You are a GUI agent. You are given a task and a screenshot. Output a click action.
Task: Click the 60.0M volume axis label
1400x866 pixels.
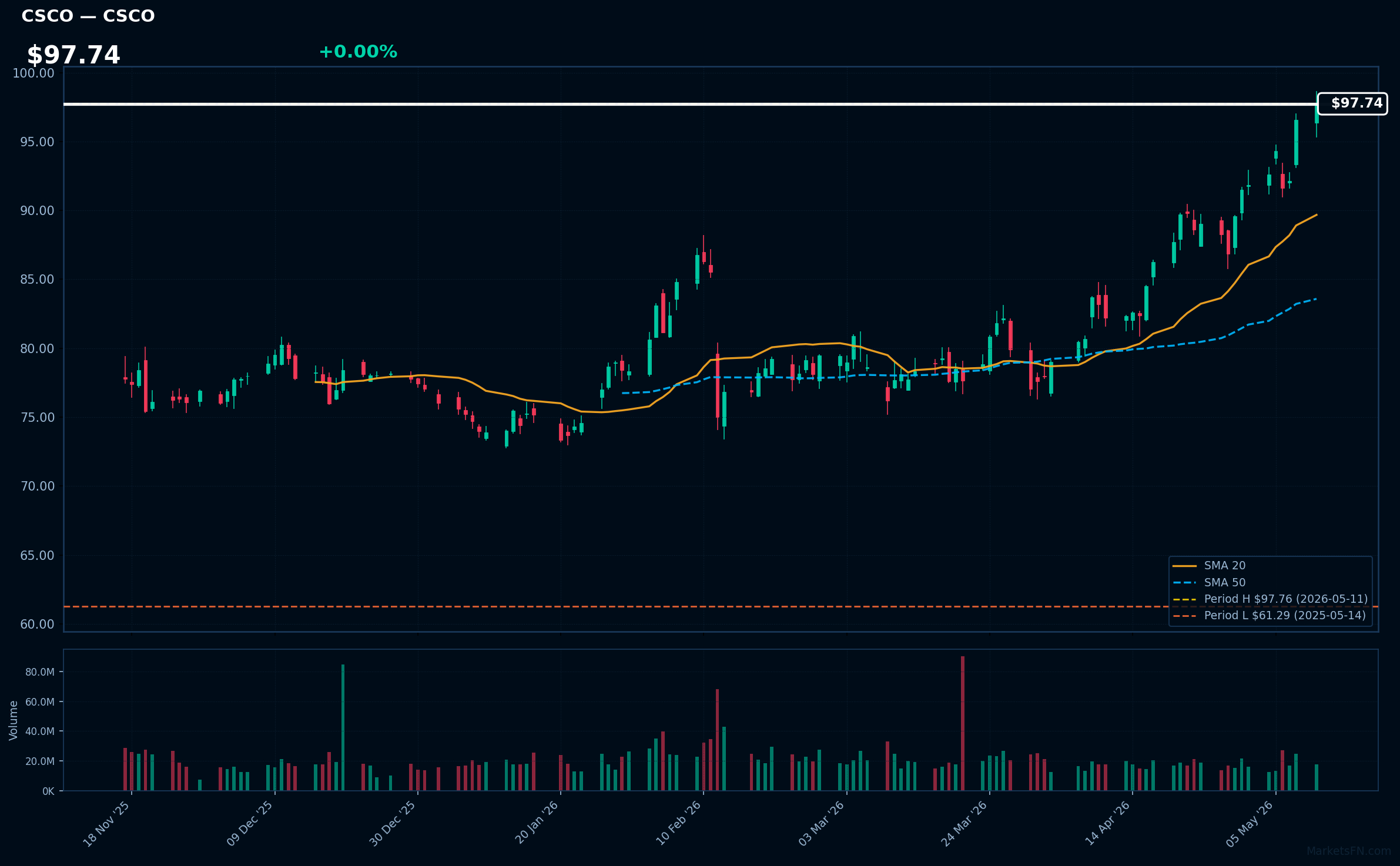(40, 701)
